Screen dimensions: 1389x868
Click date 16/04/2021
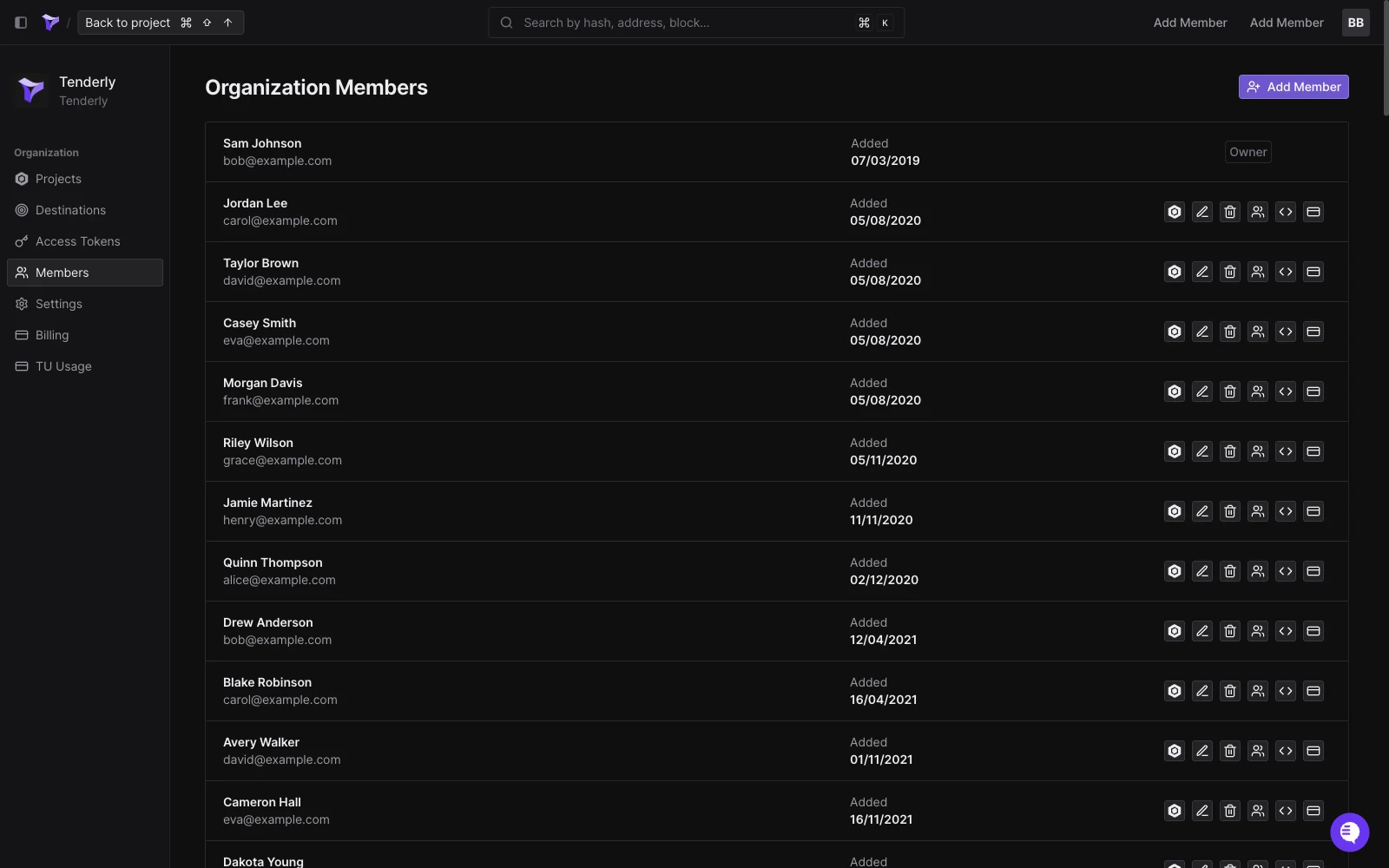tap(883, 700)
